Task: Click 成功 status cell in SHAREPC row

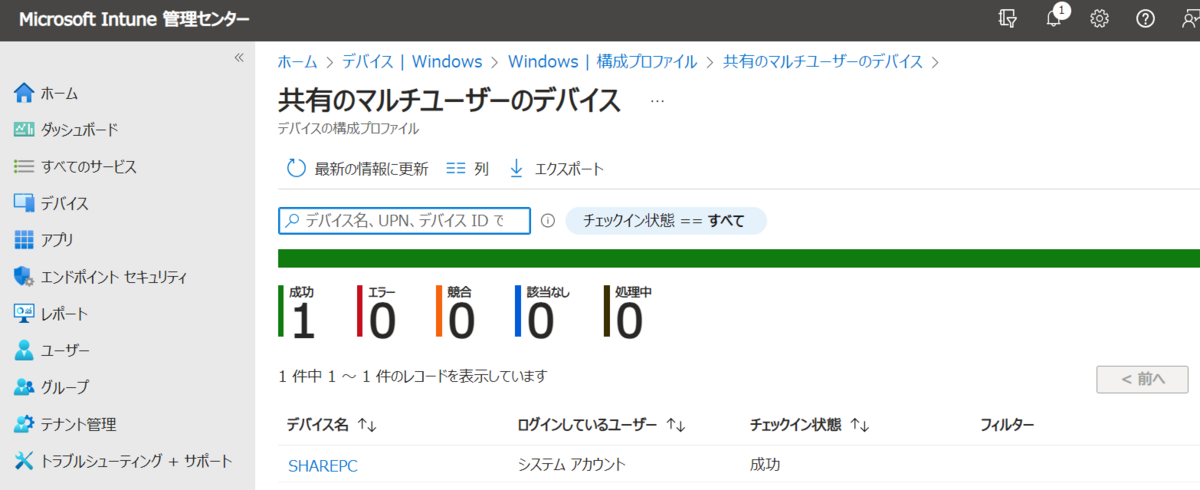Action: (765, 465)
